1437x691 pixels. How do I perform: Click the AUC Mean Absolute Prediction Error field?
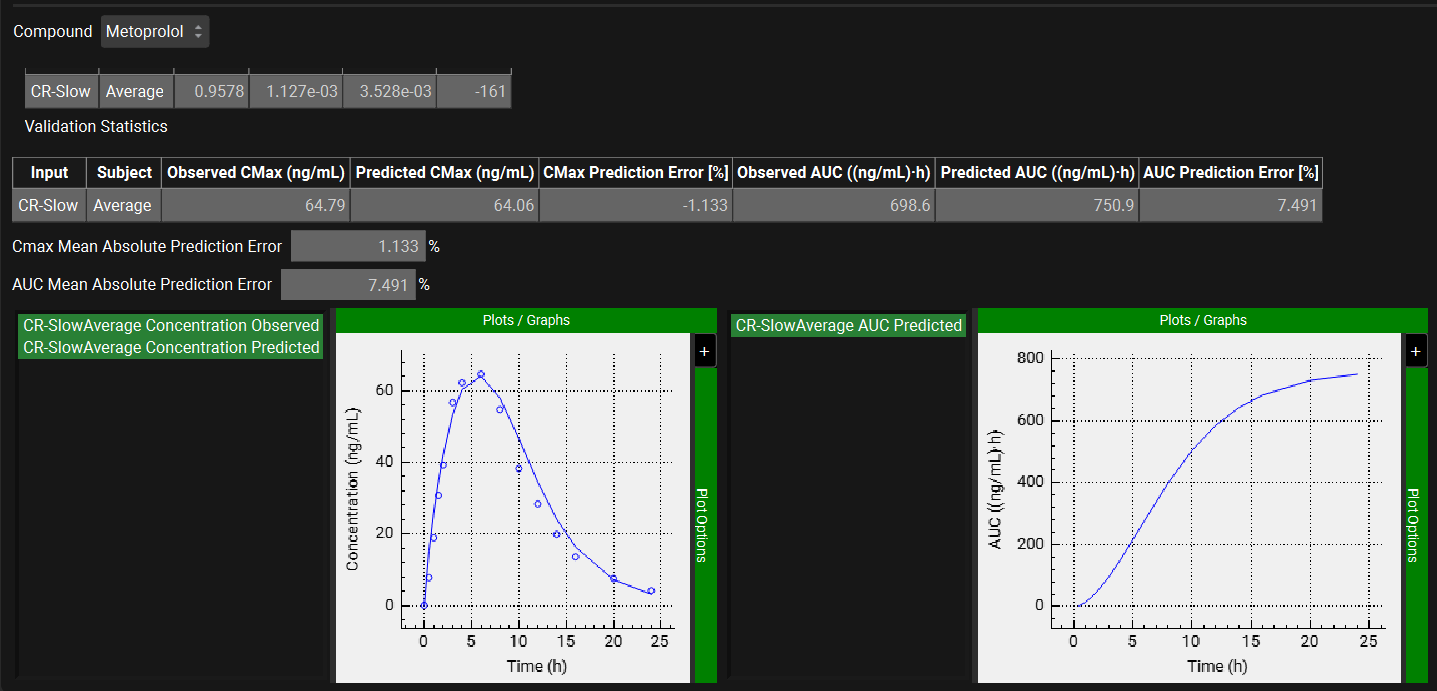(347, 285)
